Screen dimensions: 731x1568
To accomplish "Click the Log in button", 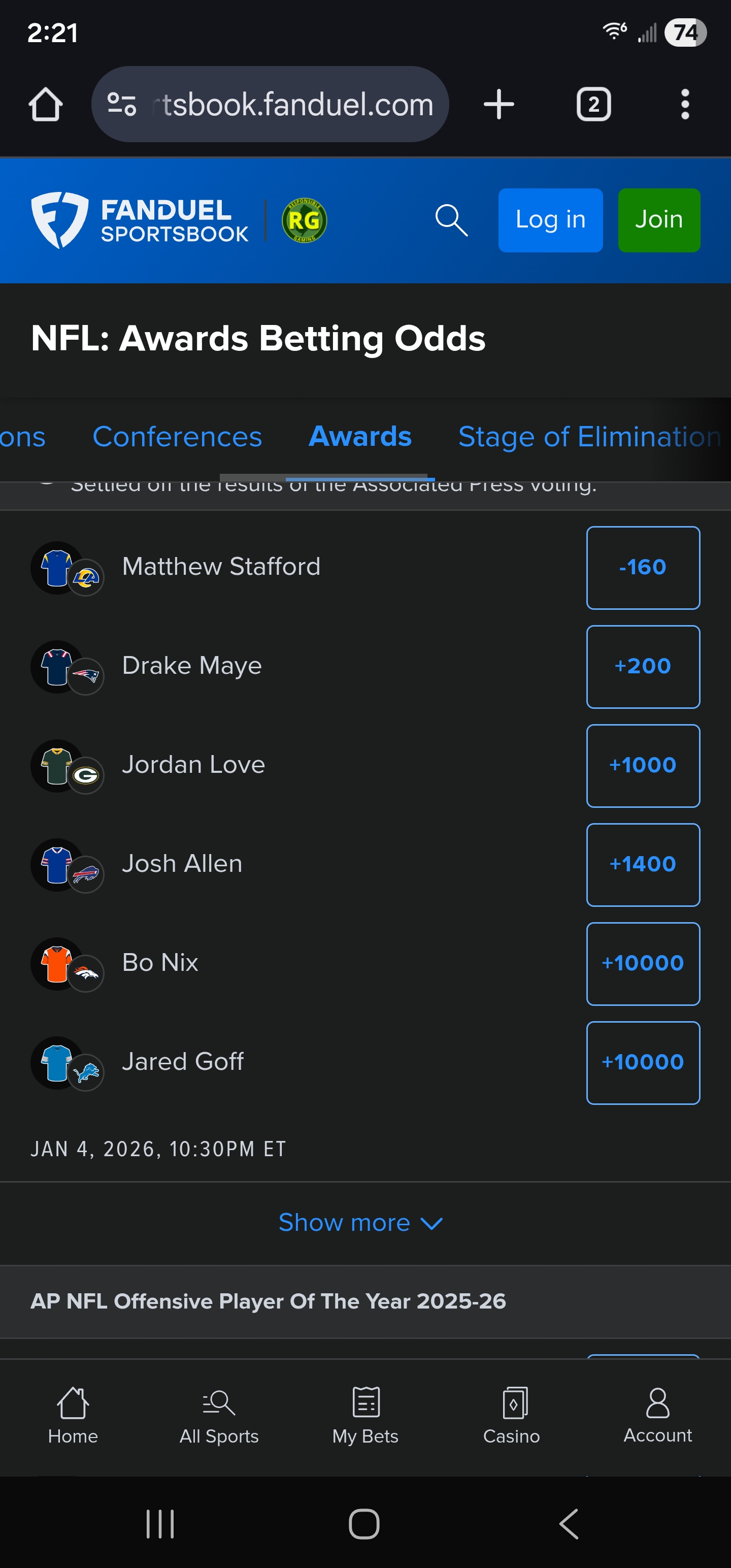I will (550, 220).
